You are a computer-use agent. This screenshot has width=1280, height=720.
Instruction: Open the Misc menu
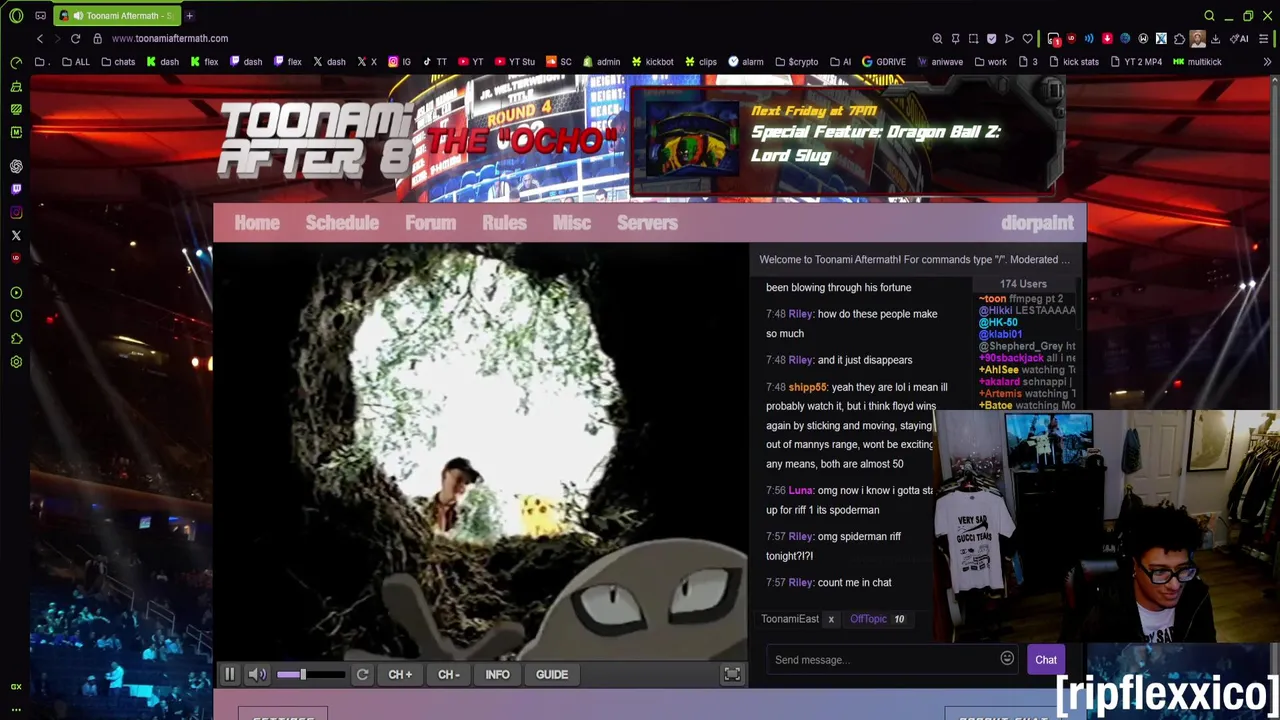[572, 223]
